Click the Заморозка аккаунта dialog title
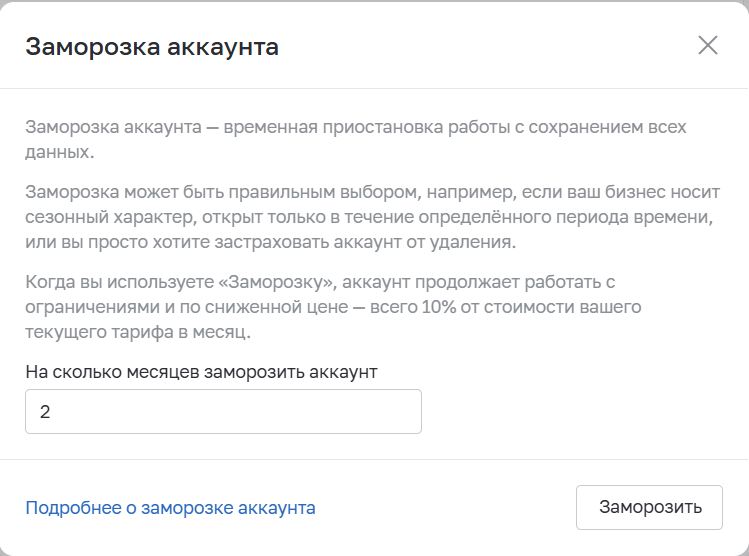The width and height of the screenshot is (749, 556). coord(152,47)
